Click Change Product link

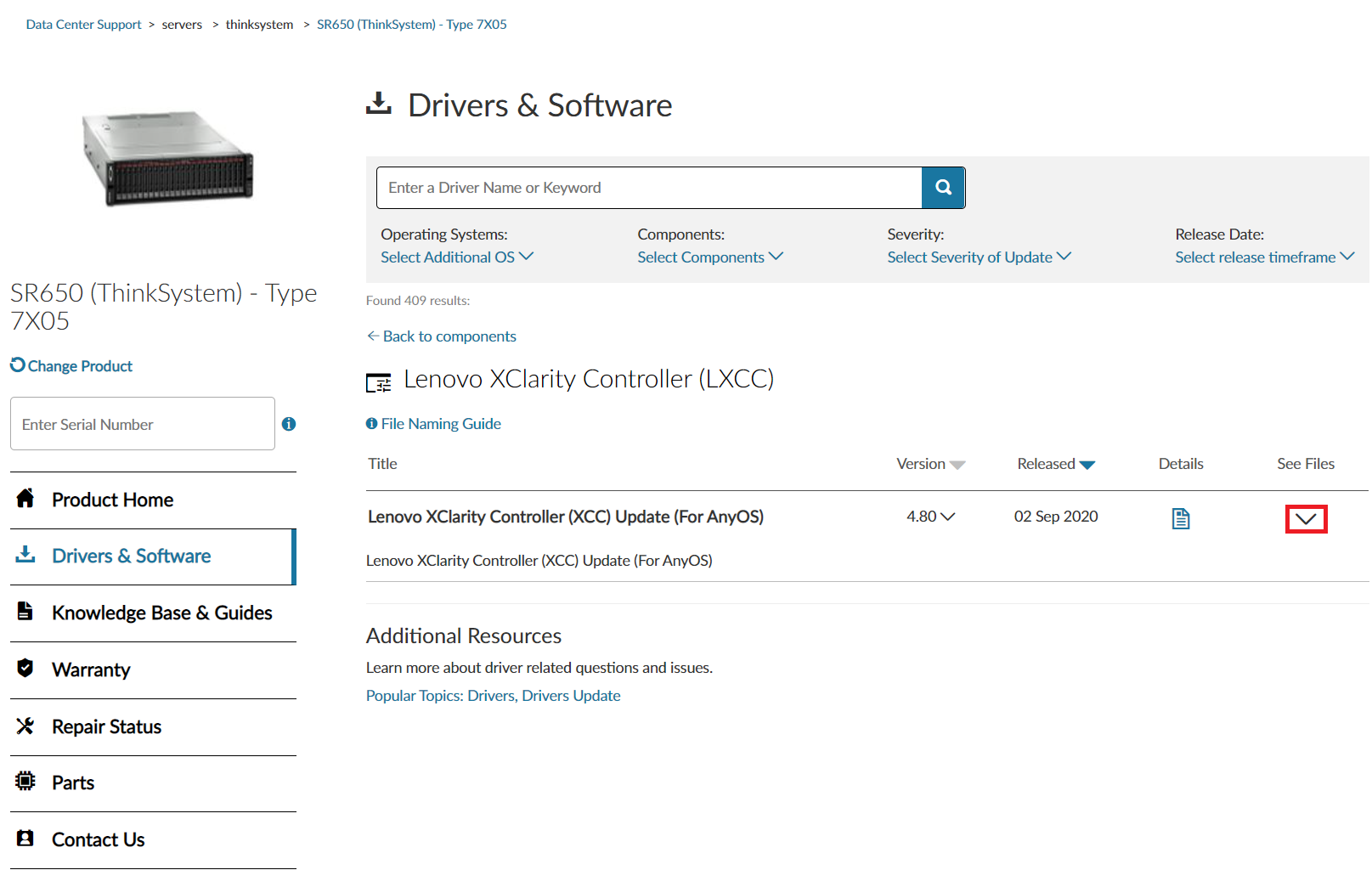click(80, 366)
